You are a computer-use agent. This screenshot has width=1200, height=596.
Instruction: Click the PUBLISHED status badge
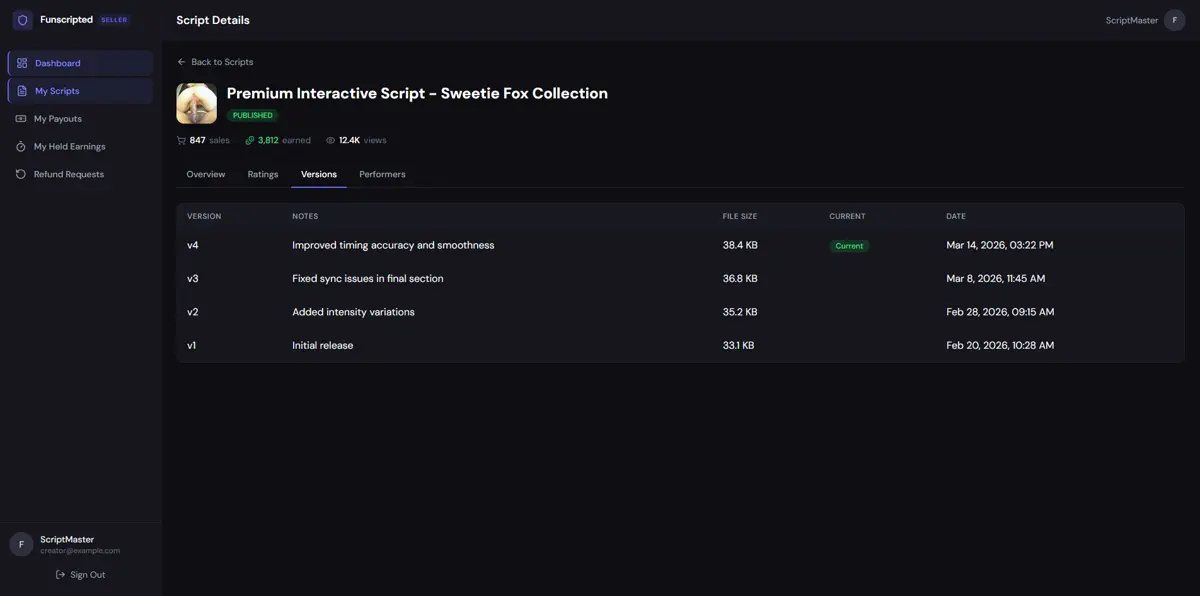[x=252, y=115]
